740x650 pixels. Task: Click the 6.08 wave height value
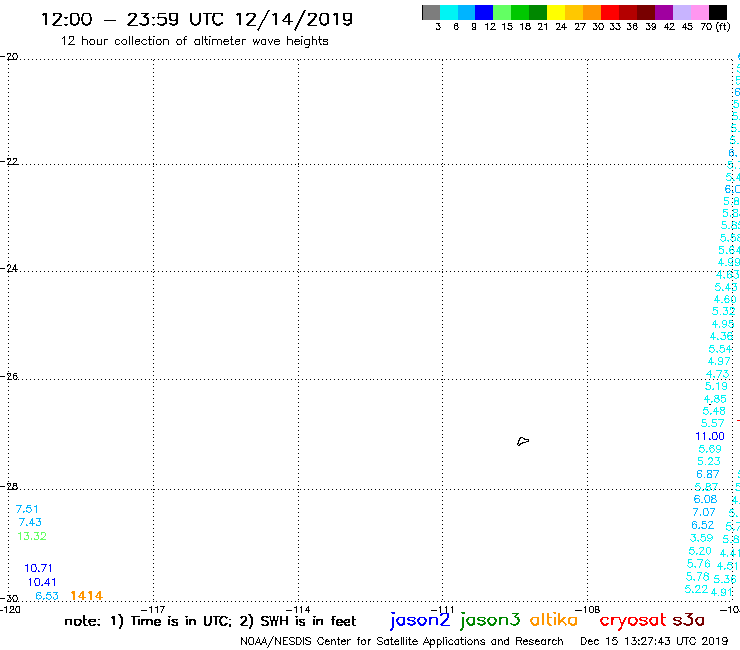[705, 499]
